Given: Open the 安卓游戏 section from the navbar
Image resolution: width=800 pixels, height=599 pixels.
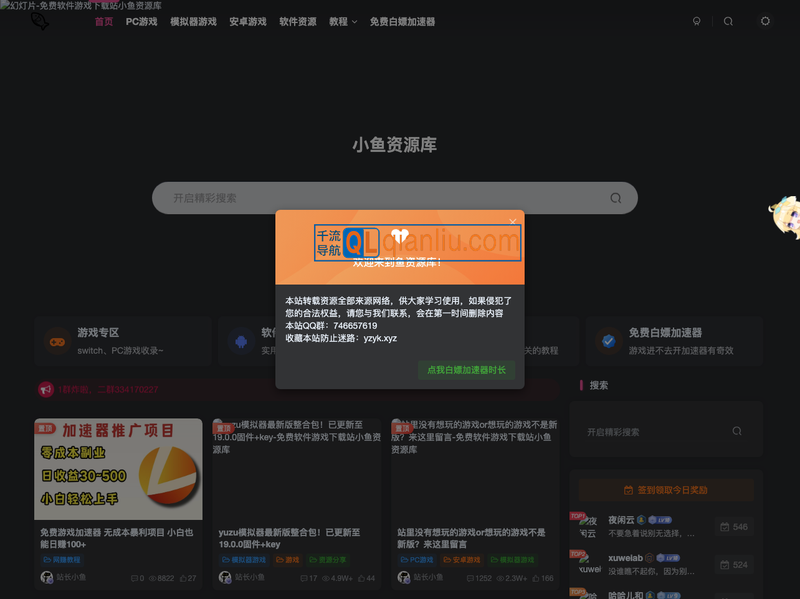Looking at the screenshot, I should tap(247, 21).
